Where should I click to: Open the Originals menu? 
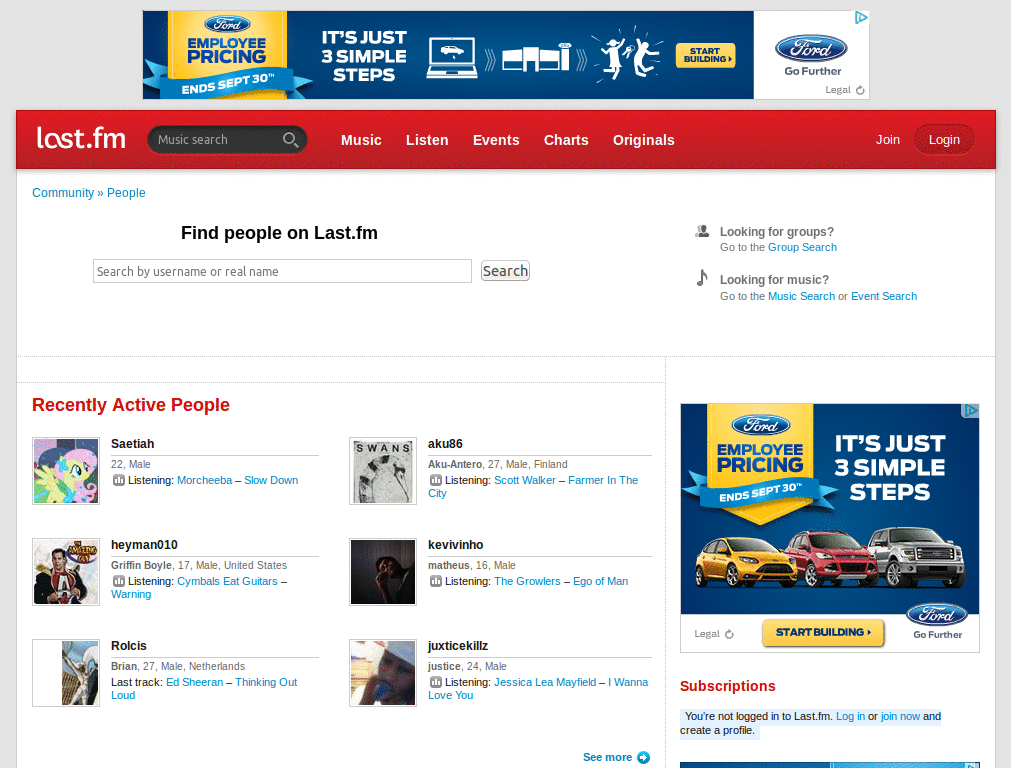pyautogui.click(x=643, y=140)
